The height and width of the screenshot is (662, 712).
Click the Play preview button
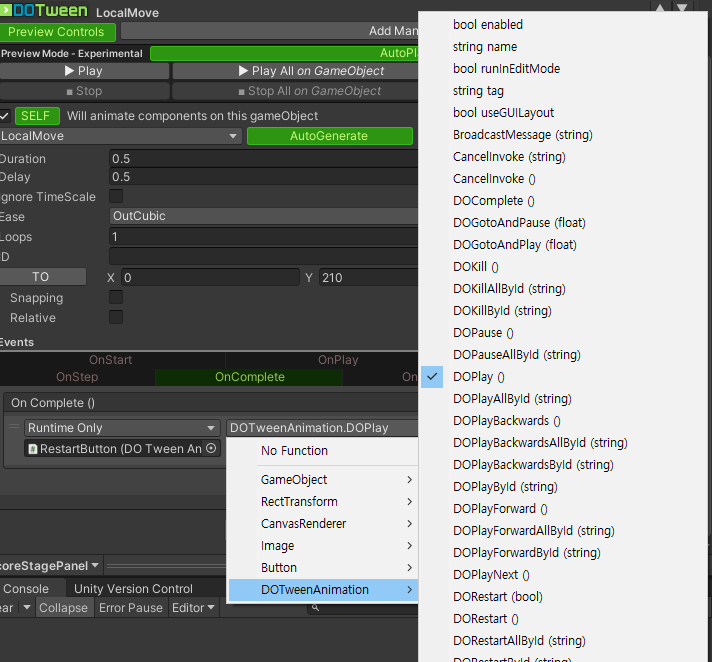point(84,71)
